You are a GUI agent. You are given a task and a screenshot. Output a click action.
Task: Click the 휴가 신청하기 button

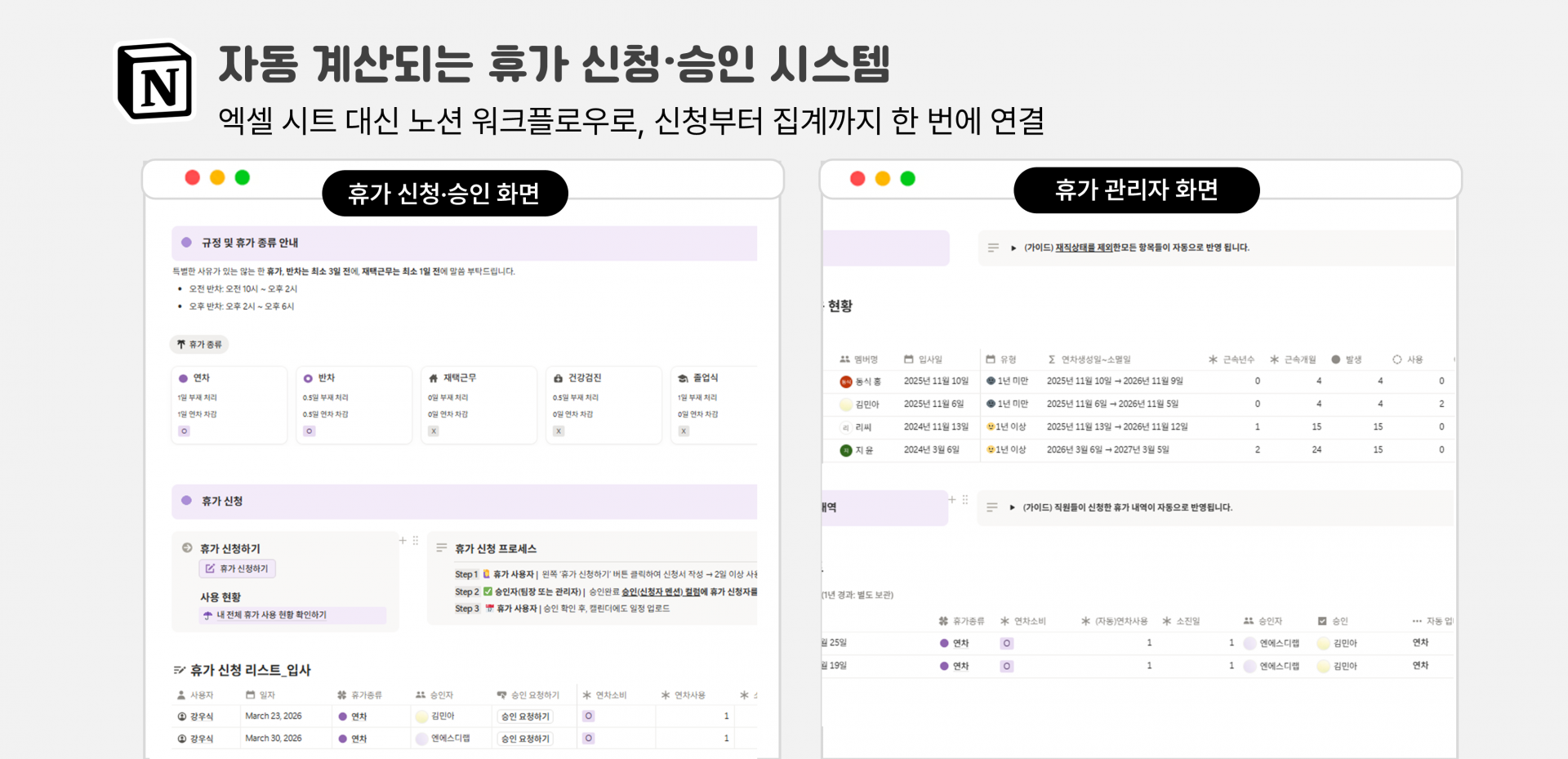tap(237, 569)
